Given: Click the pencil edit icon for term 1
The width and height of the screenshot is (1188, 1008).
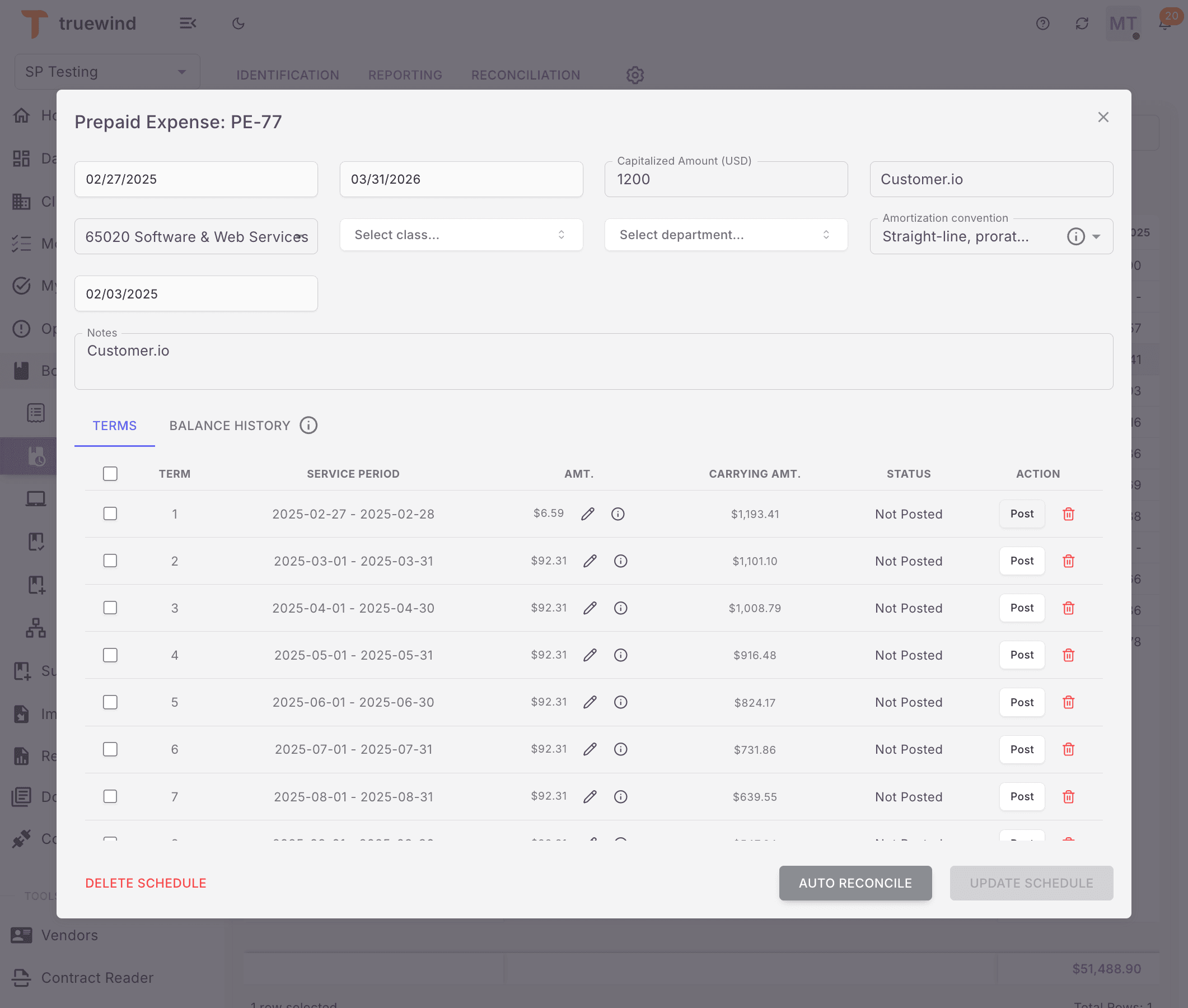Looking at the screenshot, I should [x=588, y=514].
